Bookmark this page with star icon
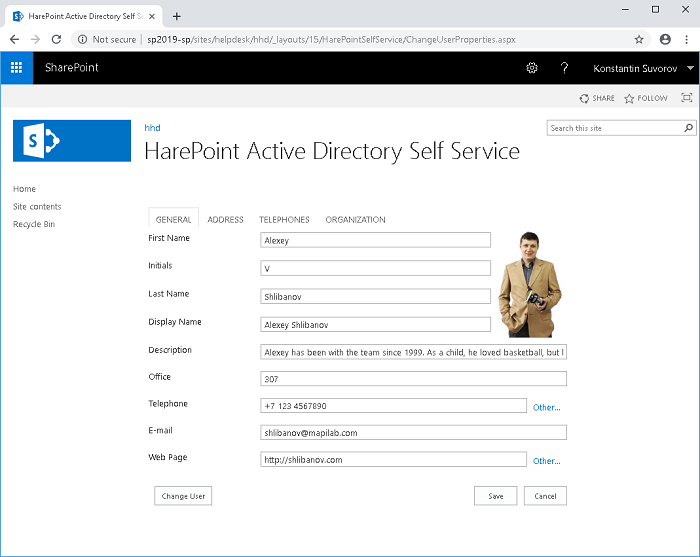 639,39
